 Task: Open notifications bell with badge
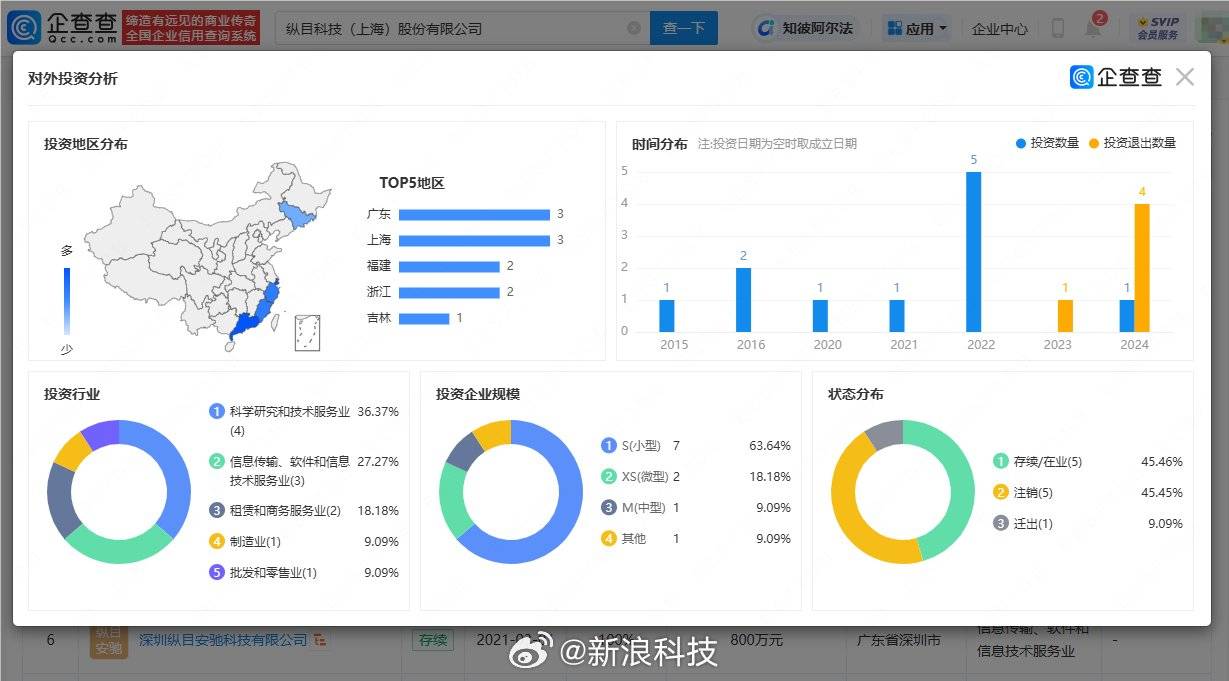tap(1093, 28)
